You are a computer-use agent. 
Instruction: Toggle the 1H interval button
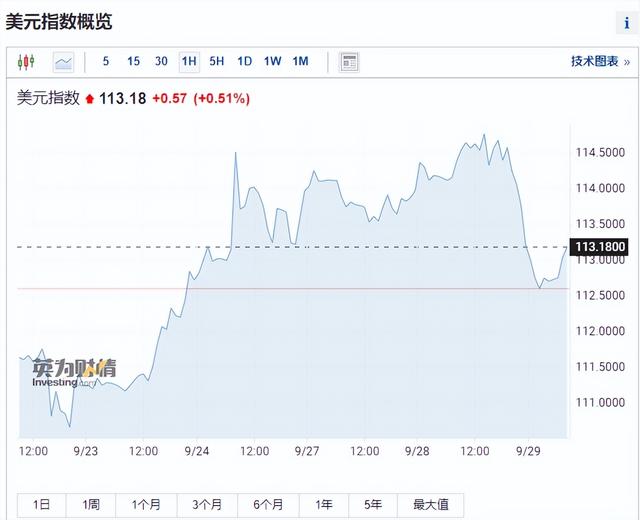[189, 62]
